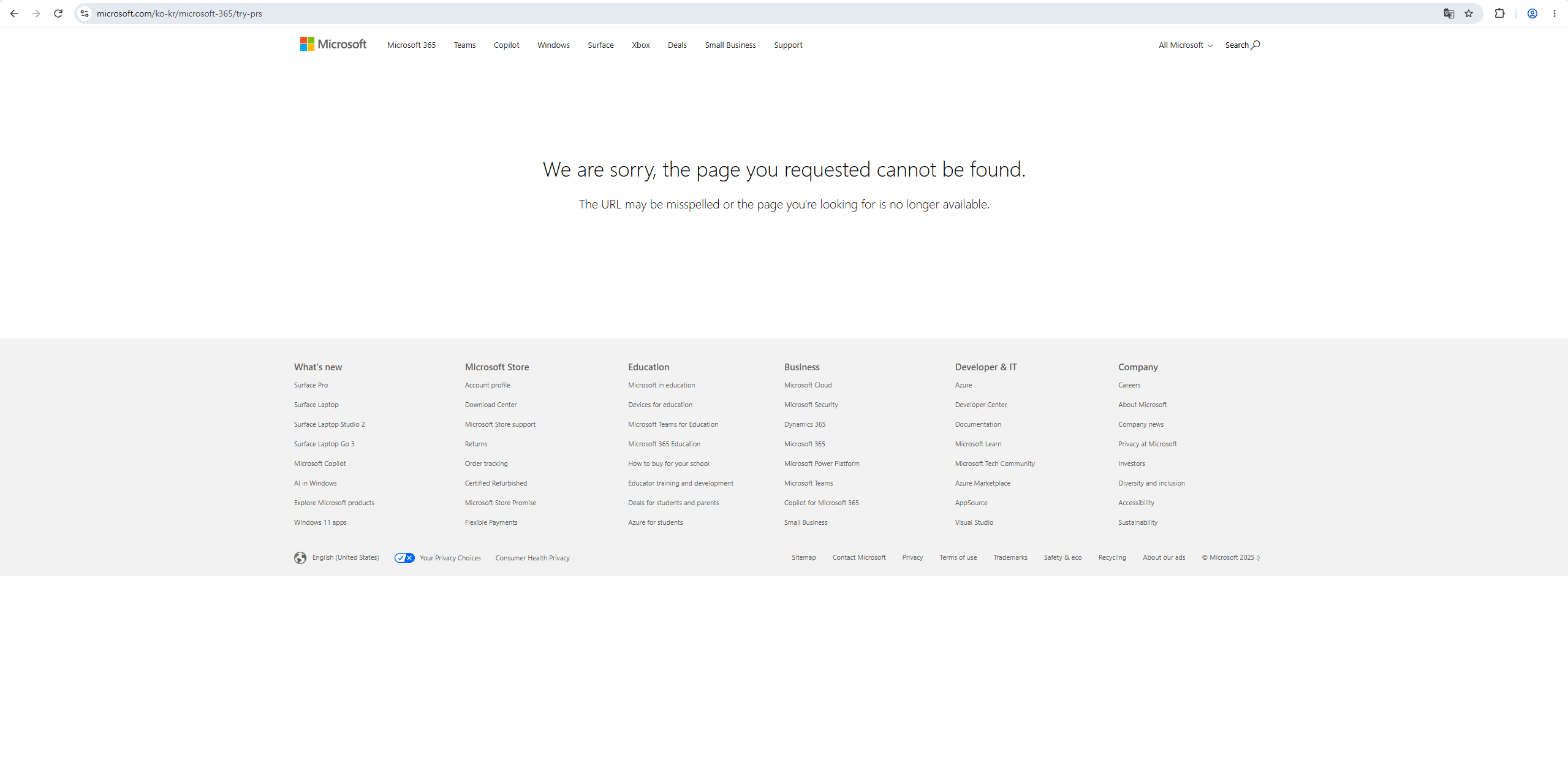
Task: Open the Microsoft Cloud footer link
Action: coord(808,385)
